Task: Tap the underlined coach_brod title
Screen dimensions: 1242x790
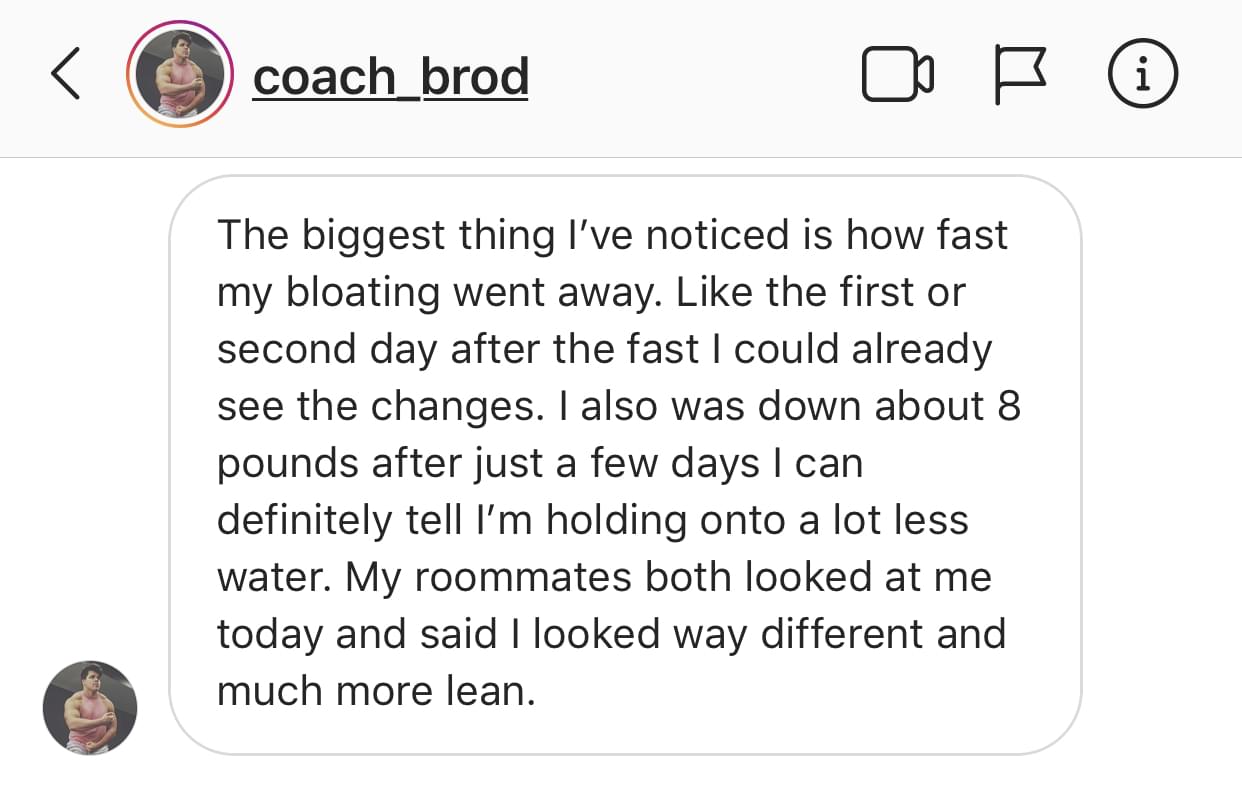Action: [390, 77]
